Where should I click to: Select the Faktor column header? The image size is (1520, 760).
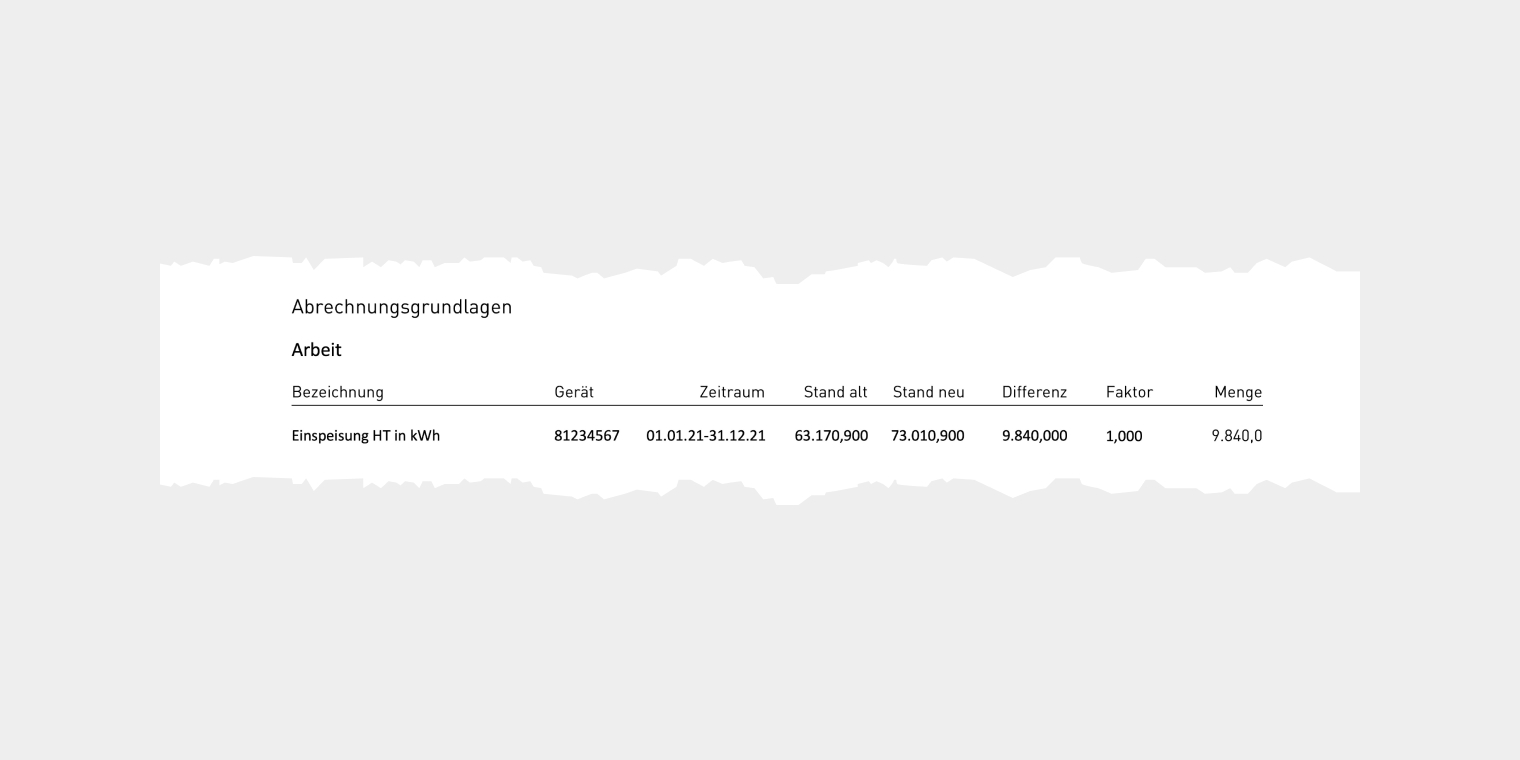[1129, 392]
